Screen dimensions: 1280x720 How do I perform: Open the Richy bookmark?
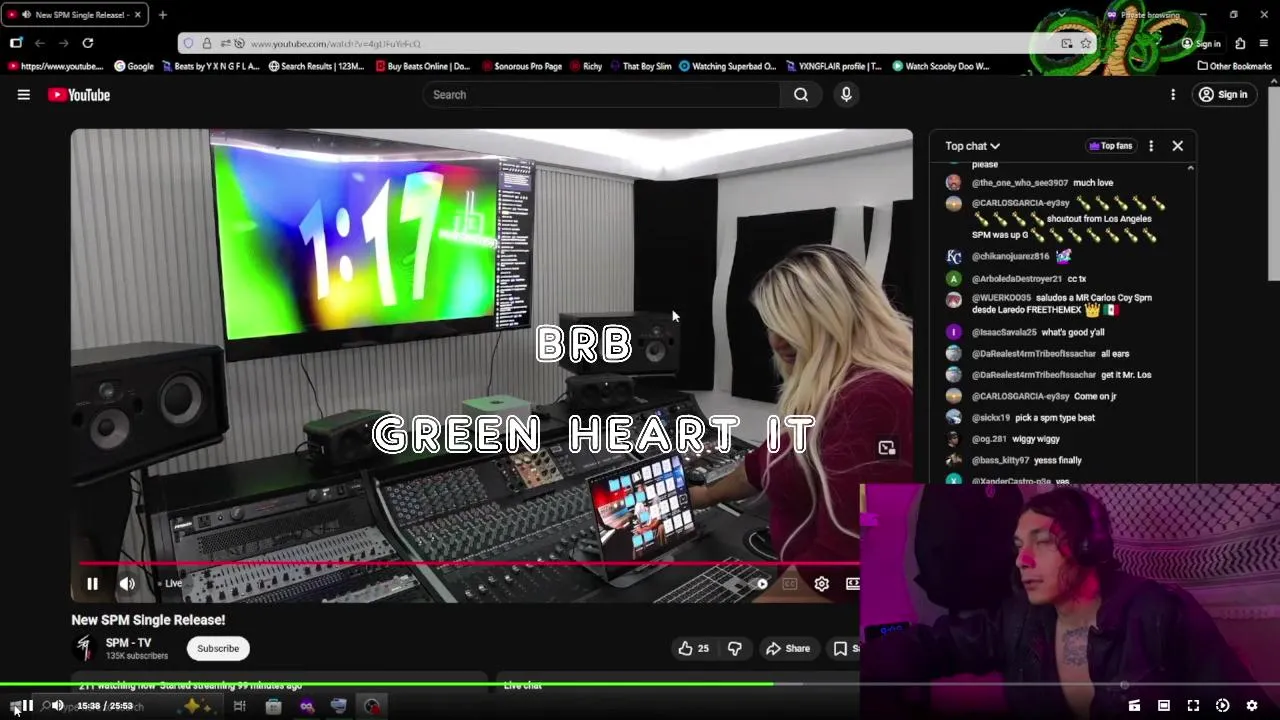pyautogui.click(x=586, y=66)
